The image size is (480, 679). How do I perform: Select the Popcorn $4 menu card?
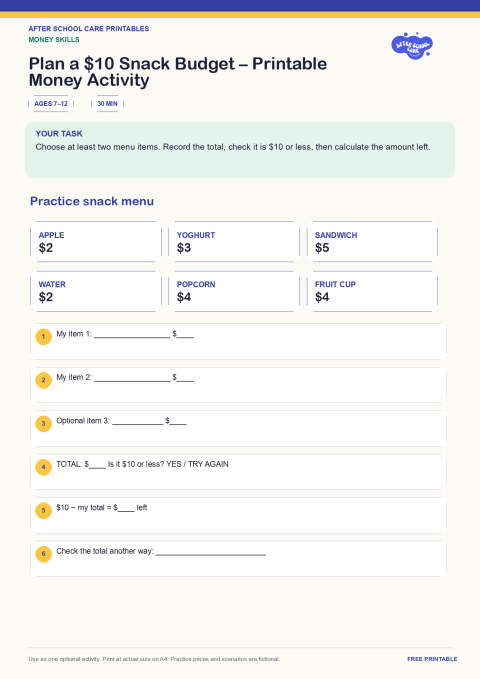(234, 291)
